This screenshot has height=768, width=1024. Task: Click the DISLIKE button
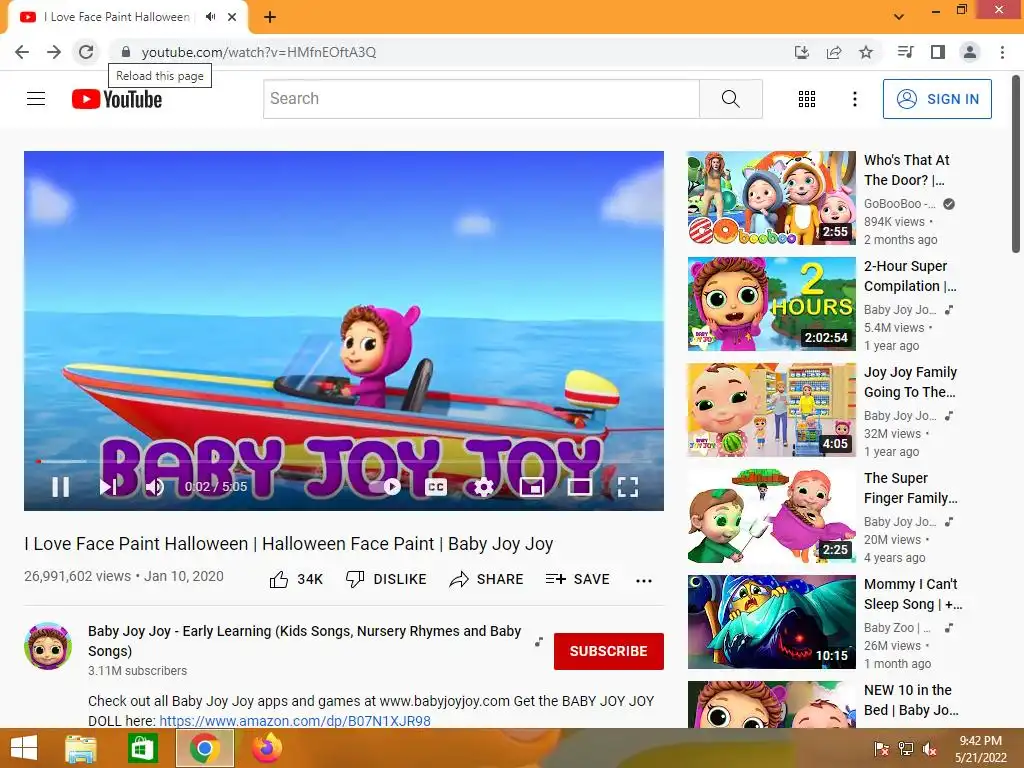point(386,579)
